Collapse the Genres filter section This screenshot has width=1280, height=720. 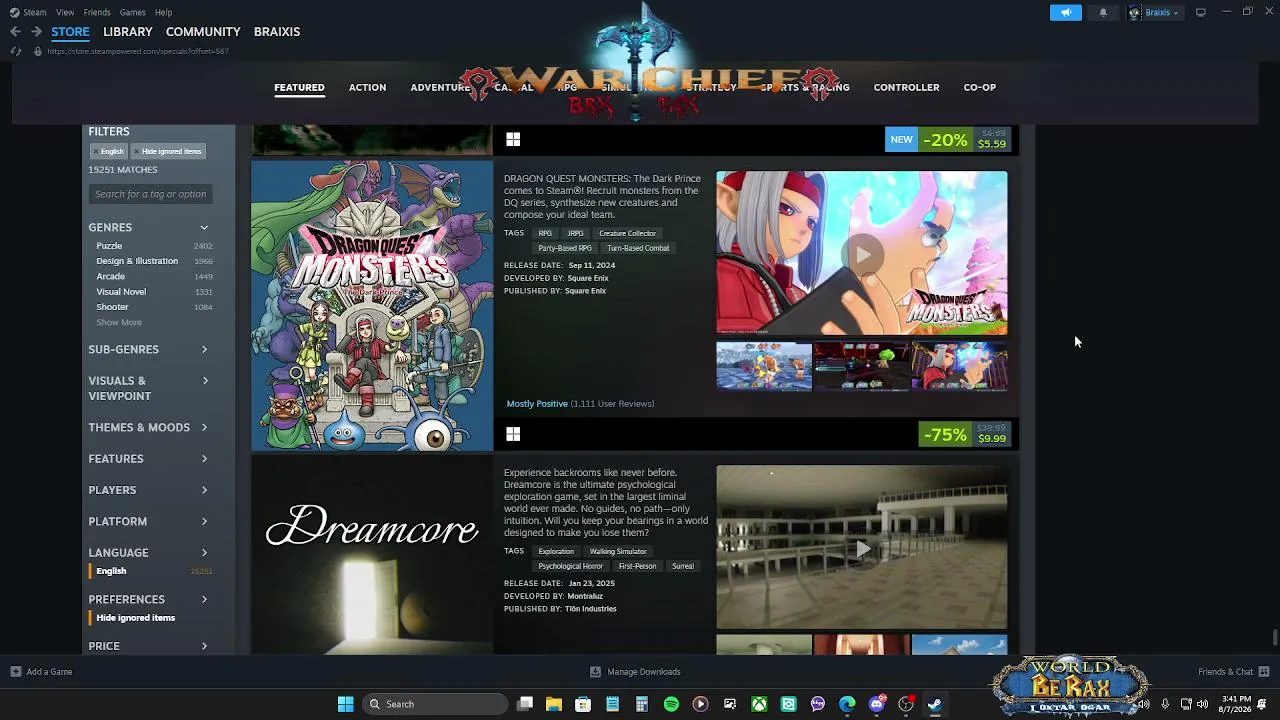(x=149, y=228)
